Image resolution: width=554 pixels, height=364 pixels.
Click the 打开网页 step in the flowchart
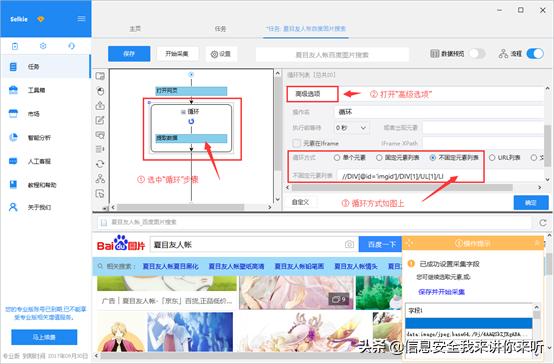coord(191,91)
